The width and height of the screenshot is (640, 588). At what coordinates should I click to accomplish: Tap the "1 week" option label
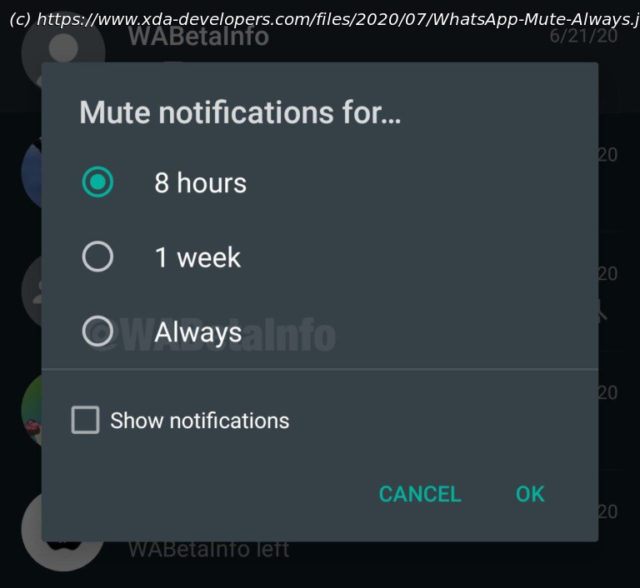[x=198, y=257]
